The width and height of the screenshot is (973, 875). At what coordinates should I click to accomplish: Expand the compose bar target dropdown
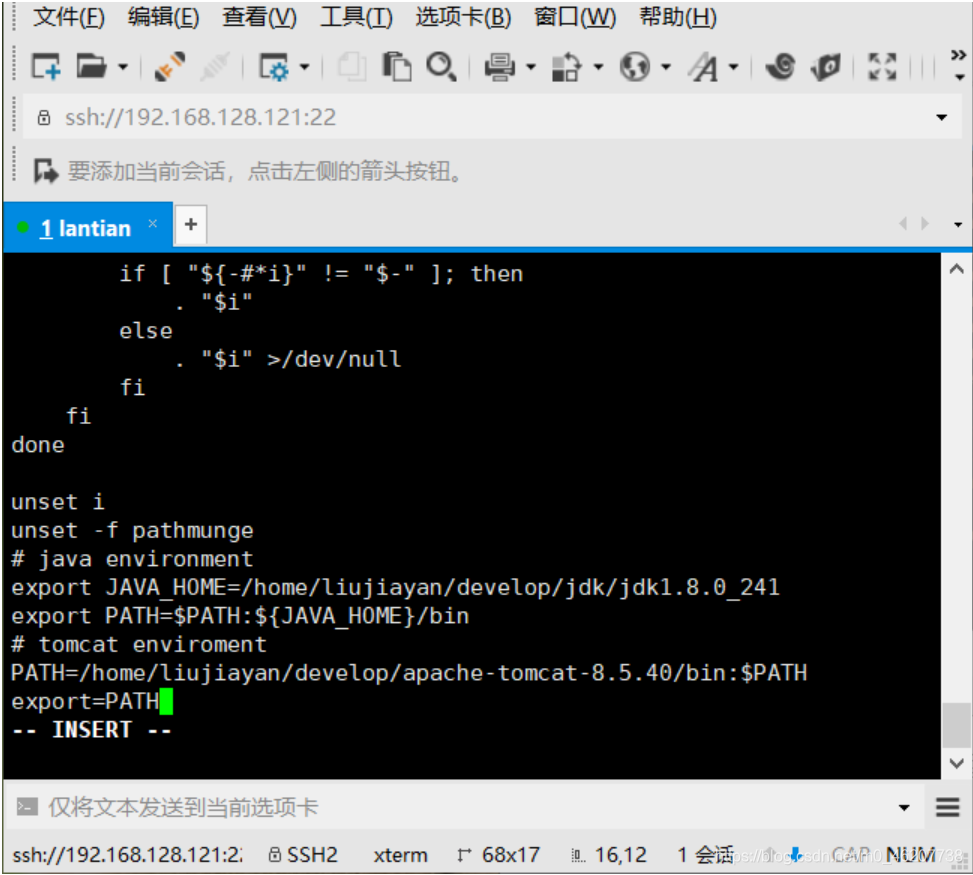pyautogui.click(x=904, y=807)
